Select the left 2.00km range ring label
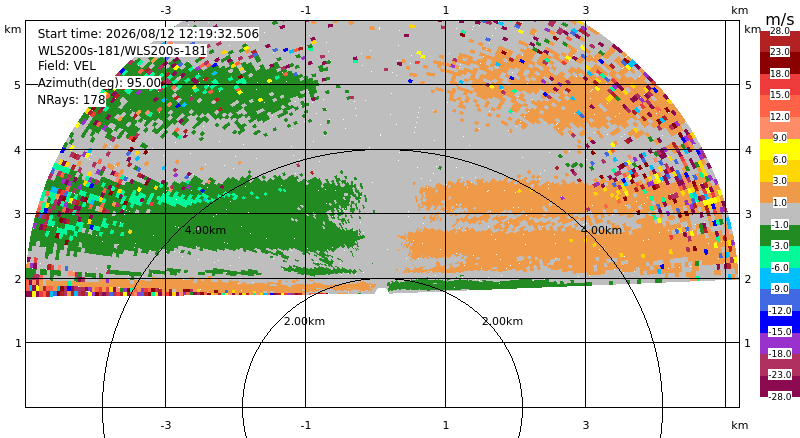 [x=305, y=321]
